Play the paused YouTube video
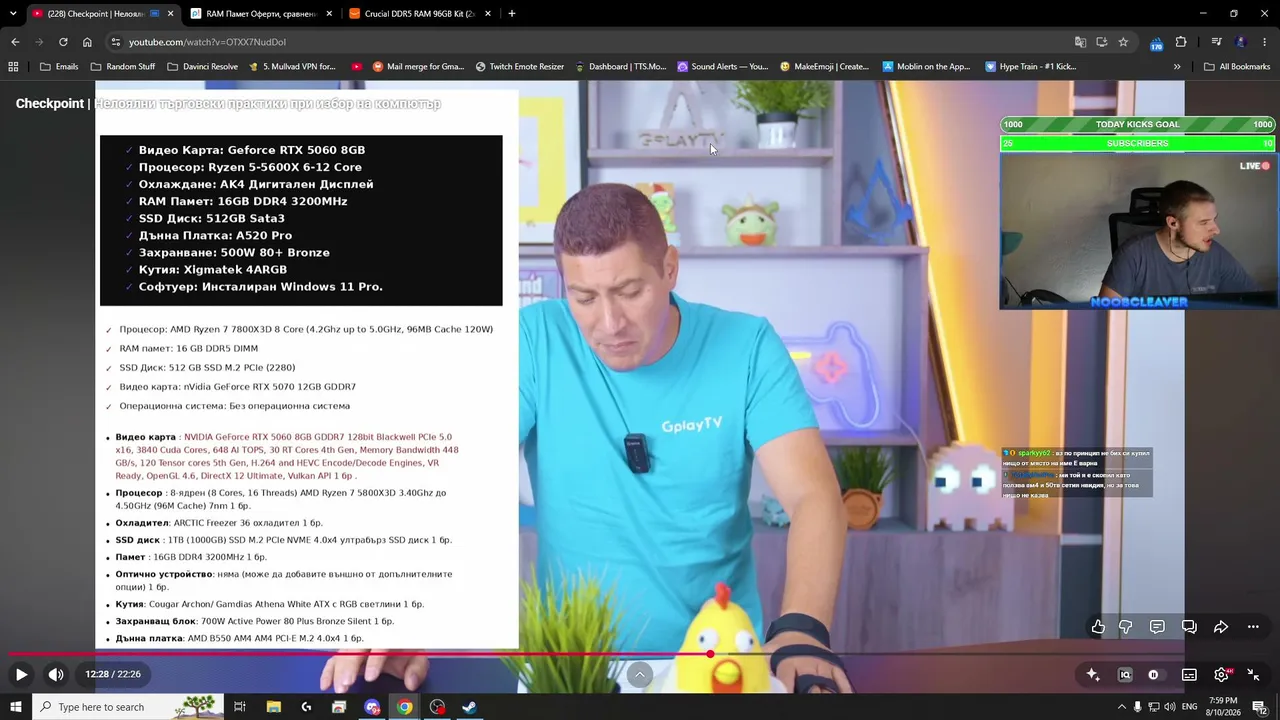 click(21, 675)
